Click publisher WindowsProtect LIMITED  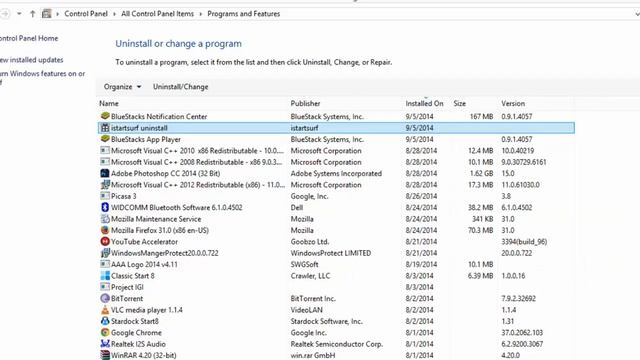pos(331,253)
